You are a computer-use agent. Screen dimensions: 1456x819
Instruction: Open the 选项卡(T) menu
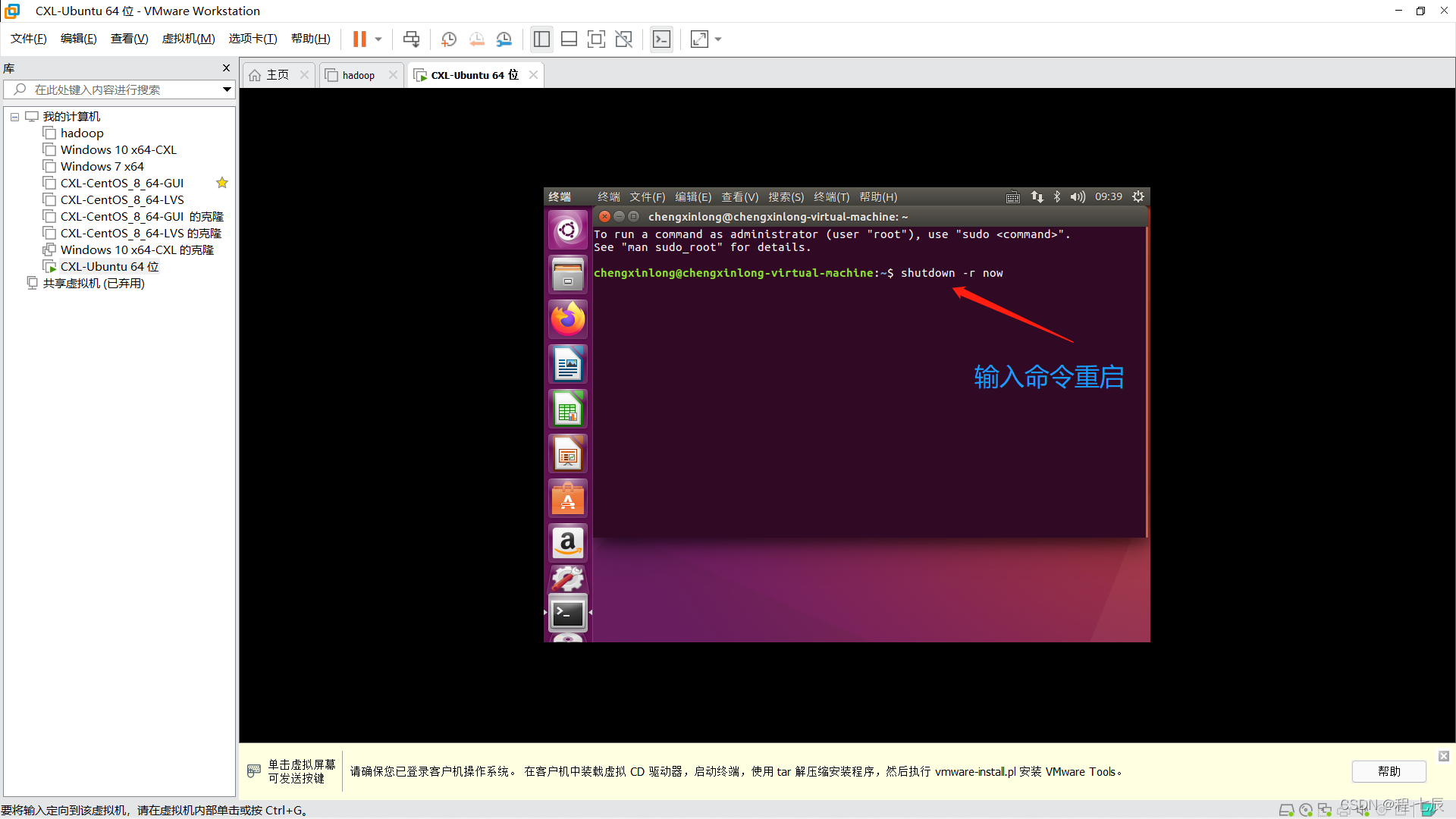[253, 39]
